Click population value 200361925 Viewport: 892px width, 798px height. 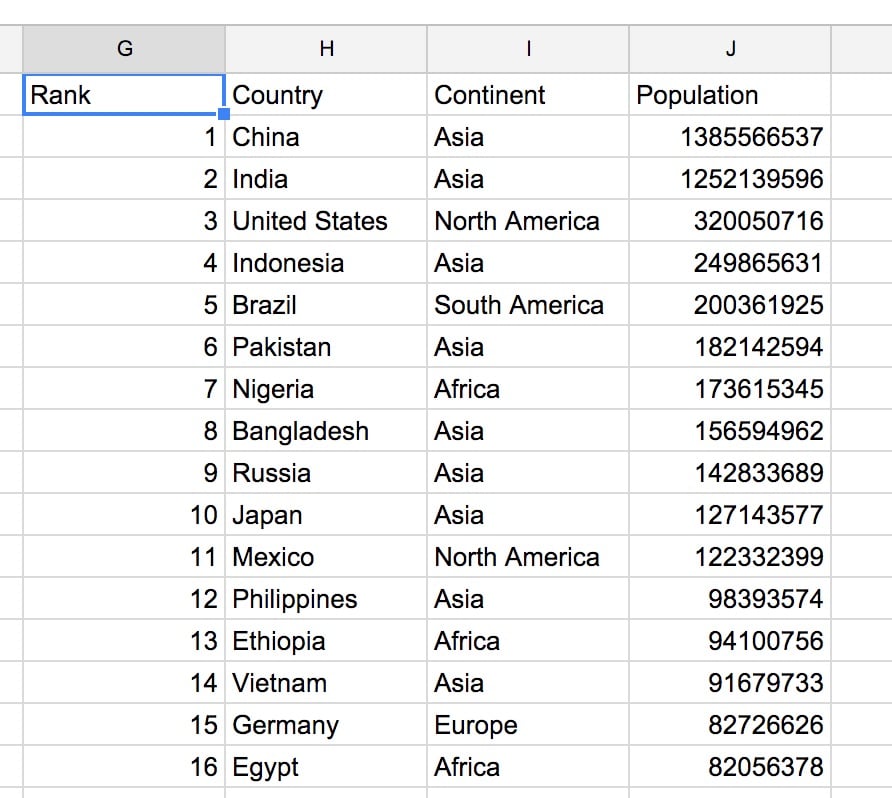(x=730, y=305)
